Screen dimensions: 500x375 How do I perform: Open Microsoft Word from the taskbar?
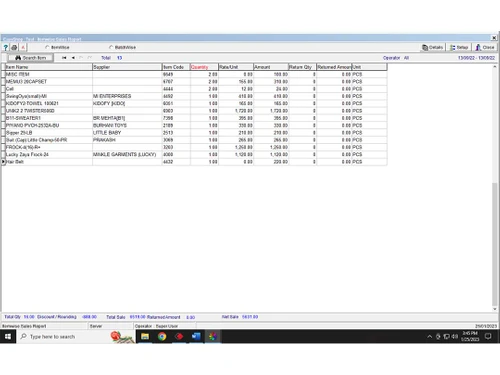click(x=196, y=337)
